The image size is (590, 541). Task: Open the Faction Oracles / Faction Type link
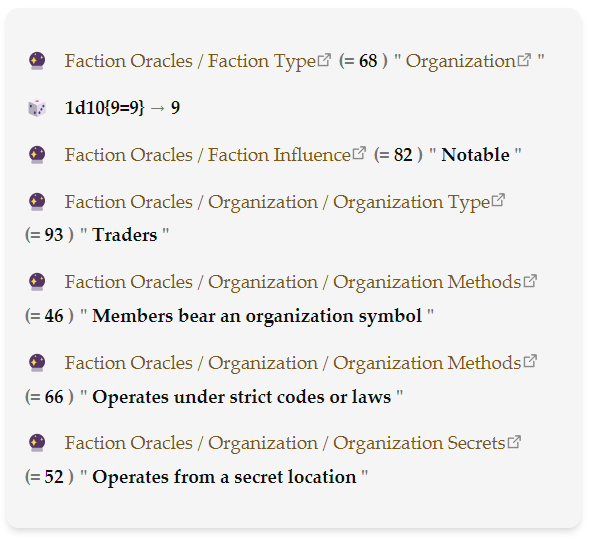(x=190, y=61)
